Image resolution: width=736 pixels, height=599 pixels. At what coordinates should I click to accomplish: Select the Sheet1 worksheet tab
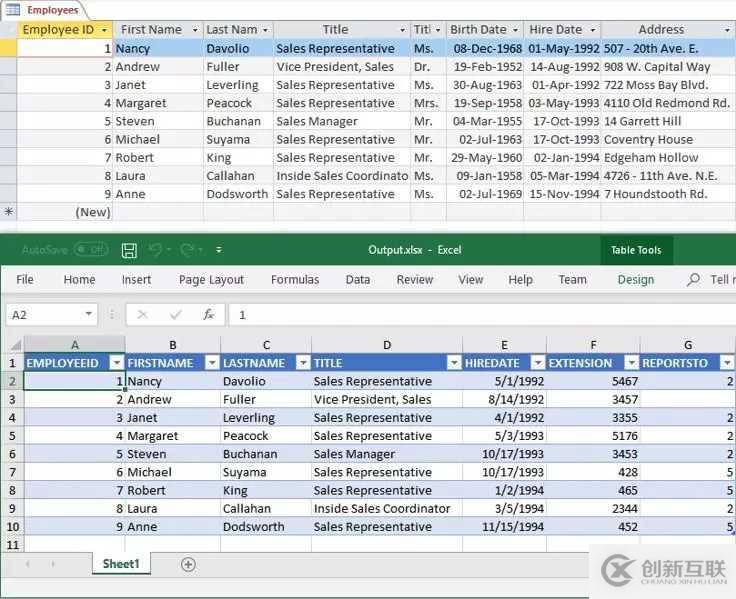point(121,564)
